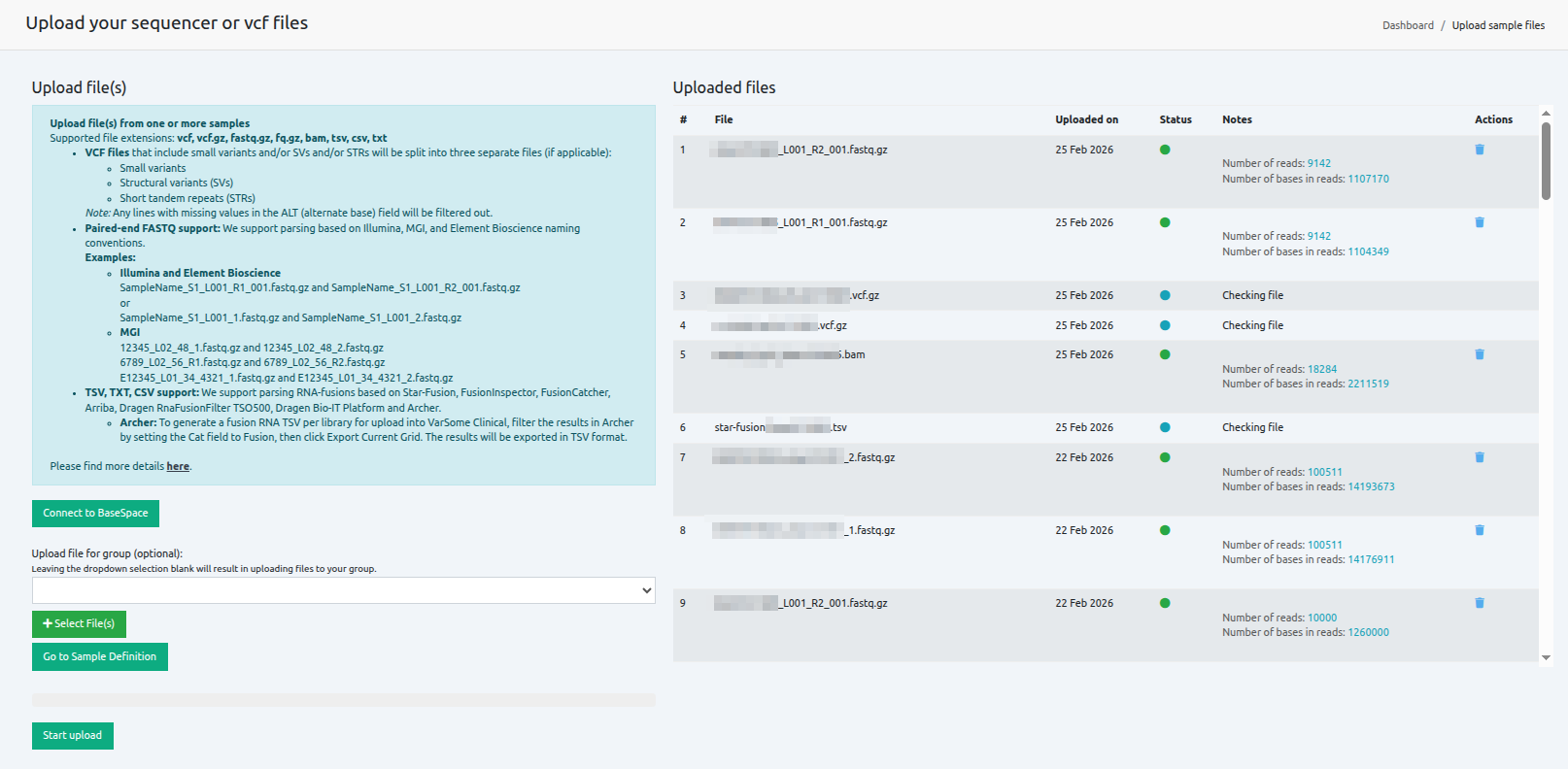1568x769 pixels.
Task: Click trash icon for file row 2
Action: 1480,222
